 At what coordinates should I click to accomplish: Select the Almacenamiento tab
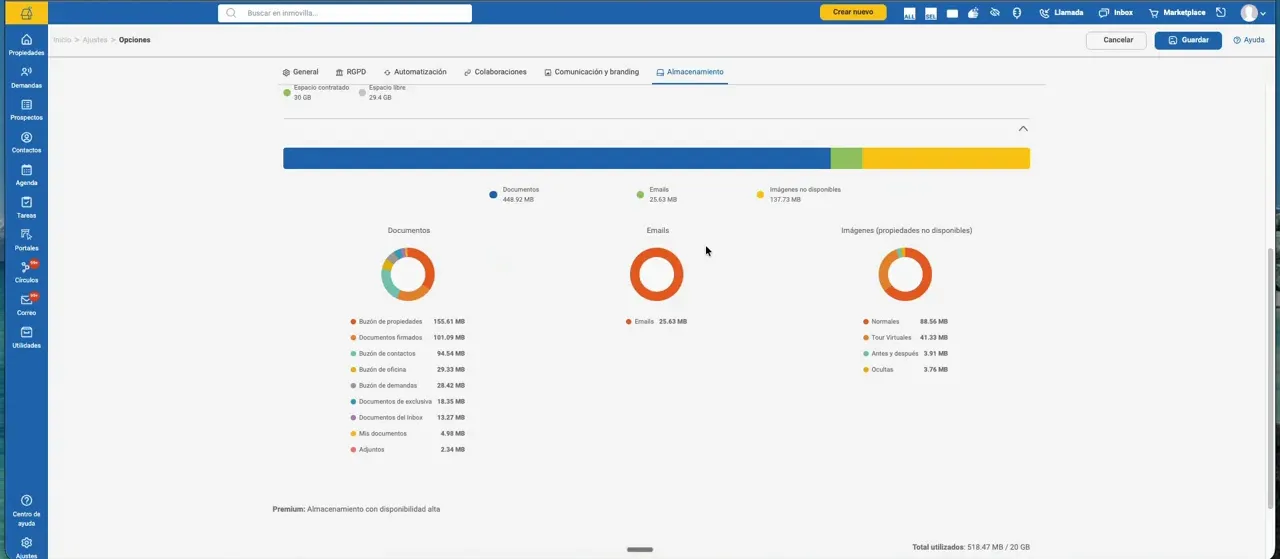coord(690,72)
